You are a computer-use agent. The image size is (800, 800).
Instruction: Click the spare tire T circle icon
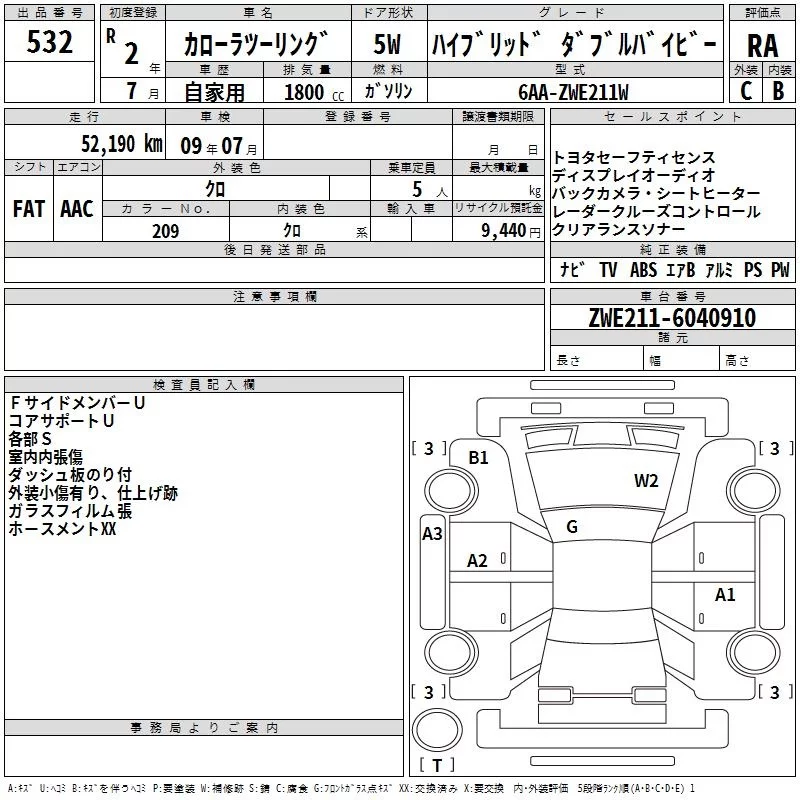(x=437, y=729)
